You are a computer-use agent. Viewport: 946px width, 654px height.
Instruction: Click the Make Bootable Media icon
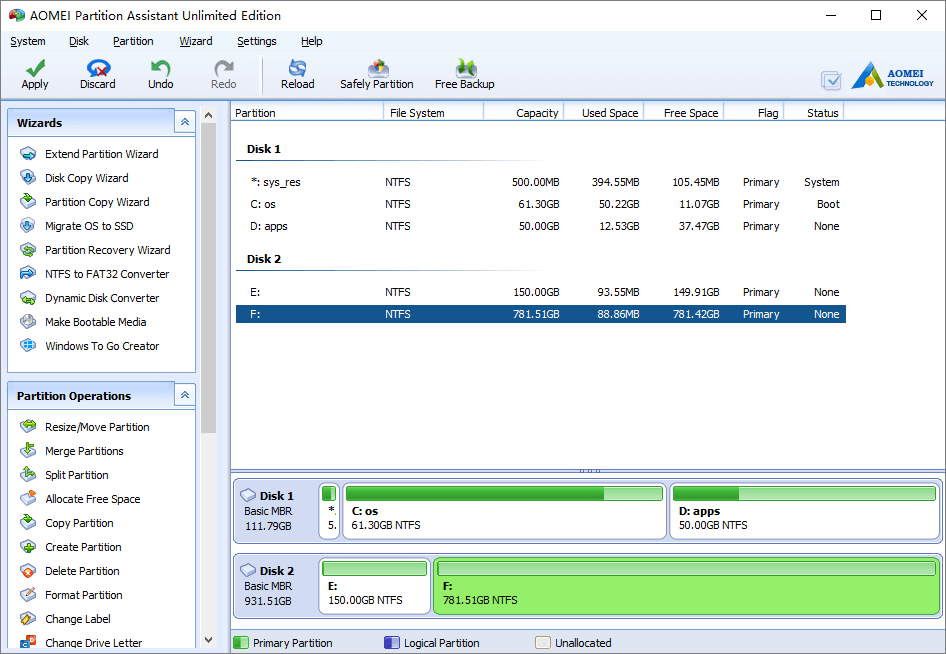pos(28,322)
